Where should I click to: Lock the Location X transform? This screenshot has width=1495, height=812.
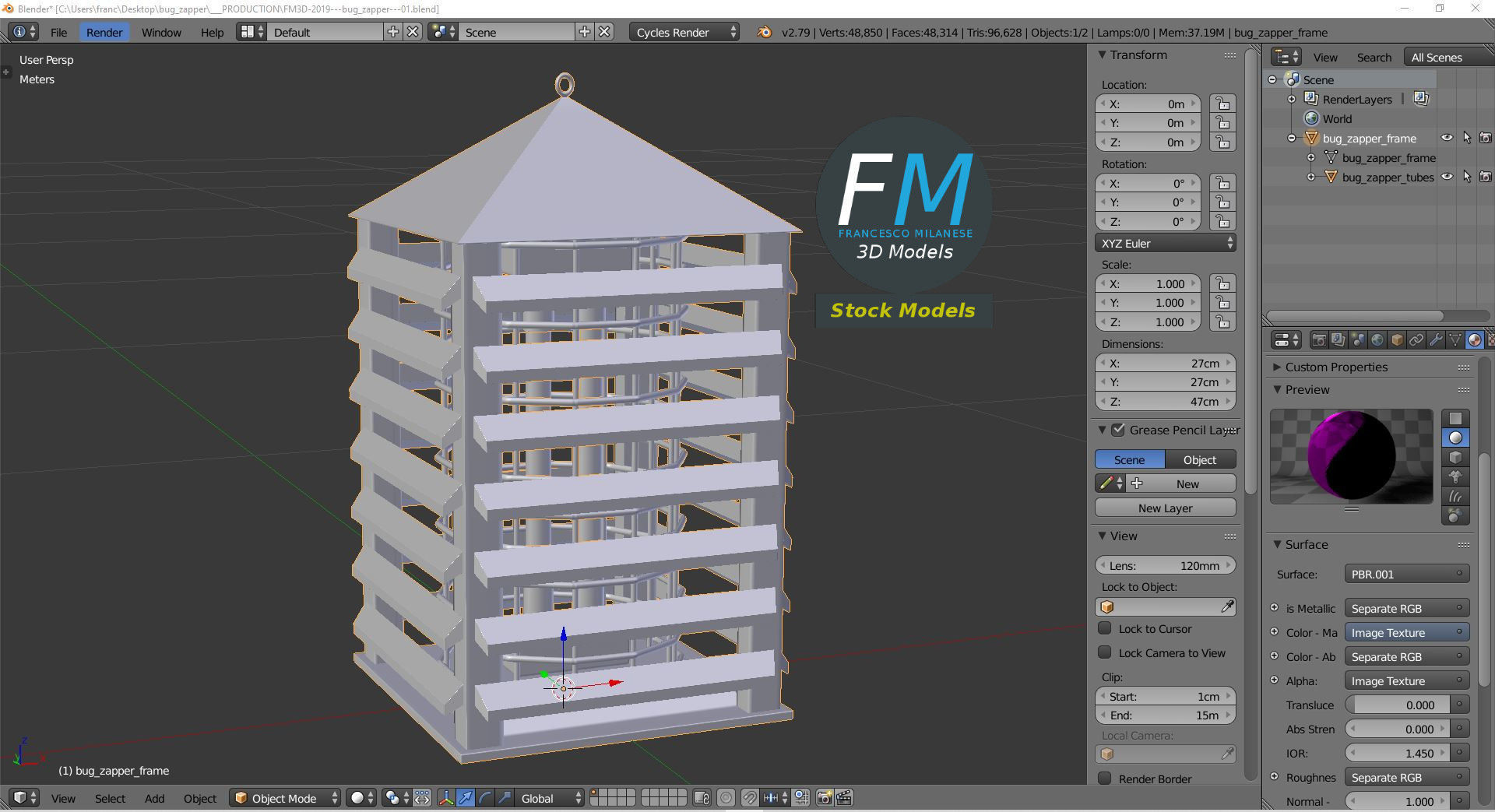click(1222, 104)
